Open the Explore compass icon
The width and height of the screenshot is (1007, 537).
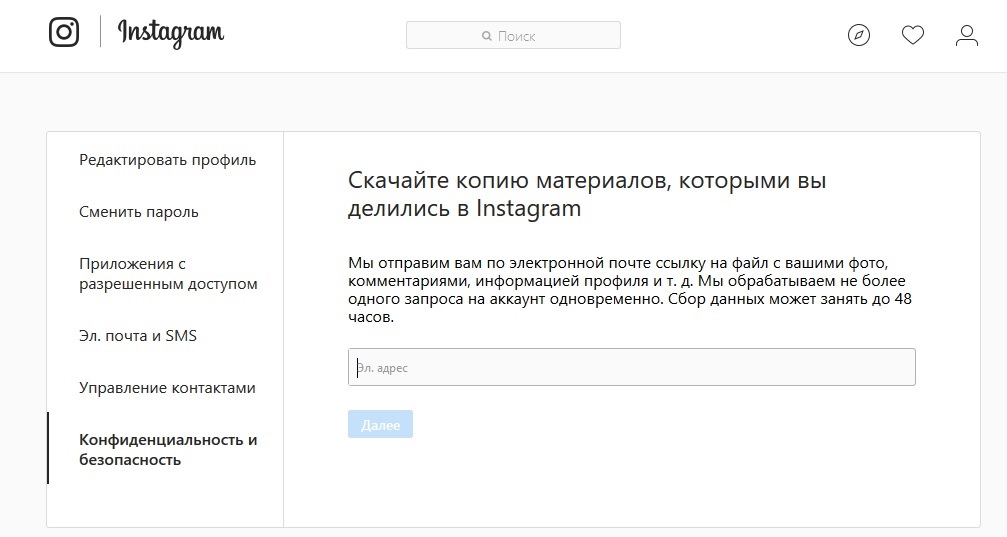tap(859, 35)
